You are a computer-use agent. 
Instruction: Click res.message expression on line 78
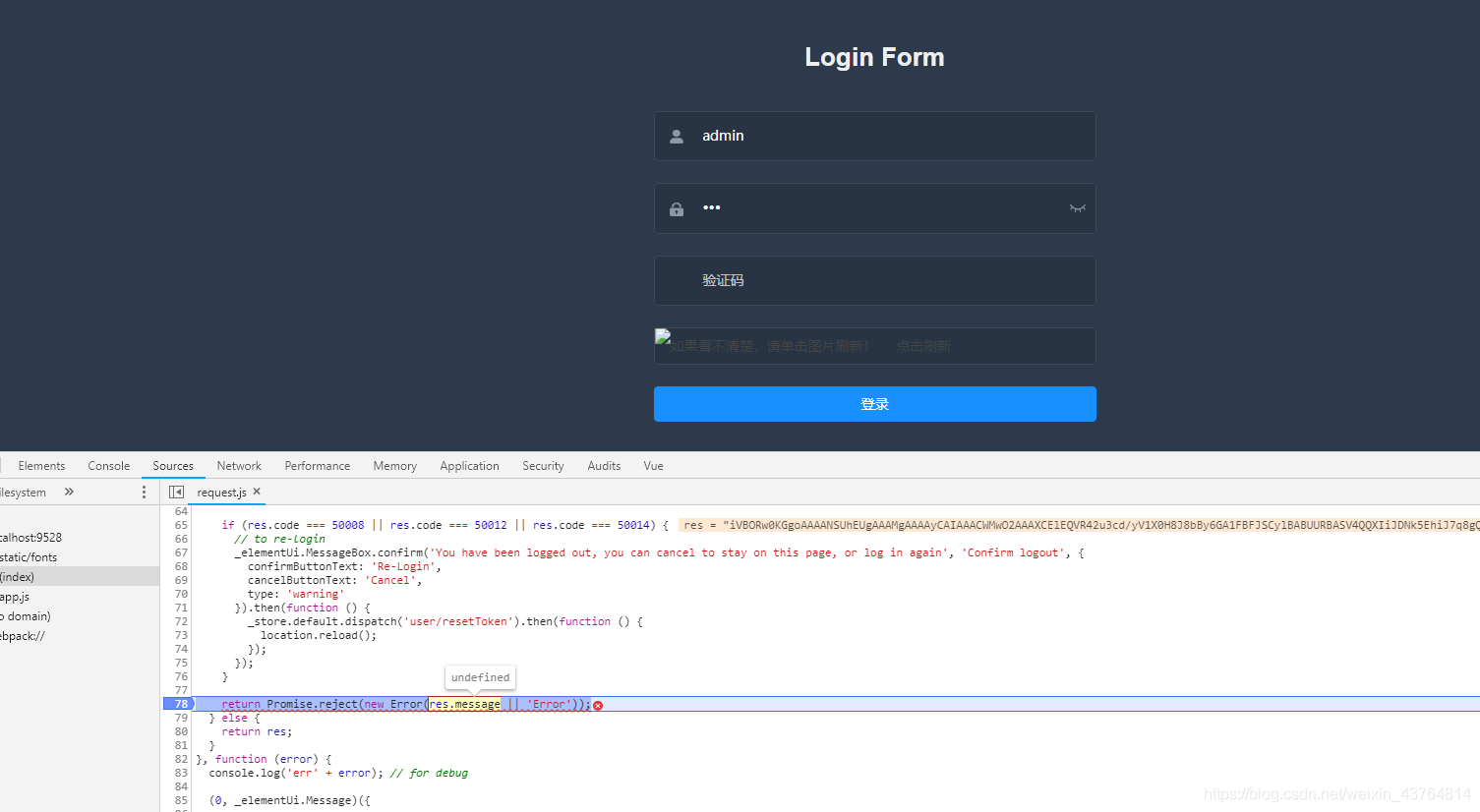[x=465, y=704]
